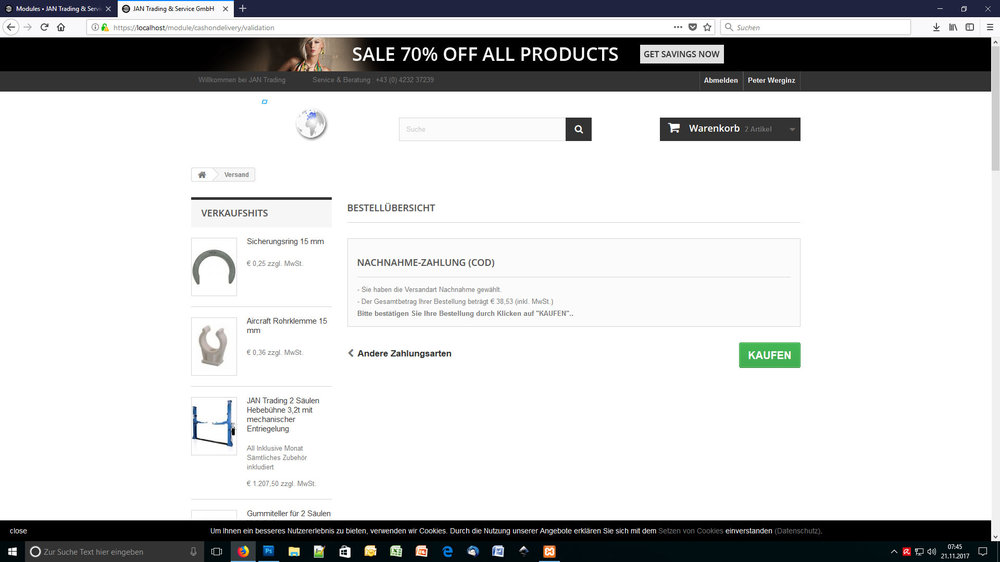
Task: Bookmark this page with the star icon
Action: 707,27
